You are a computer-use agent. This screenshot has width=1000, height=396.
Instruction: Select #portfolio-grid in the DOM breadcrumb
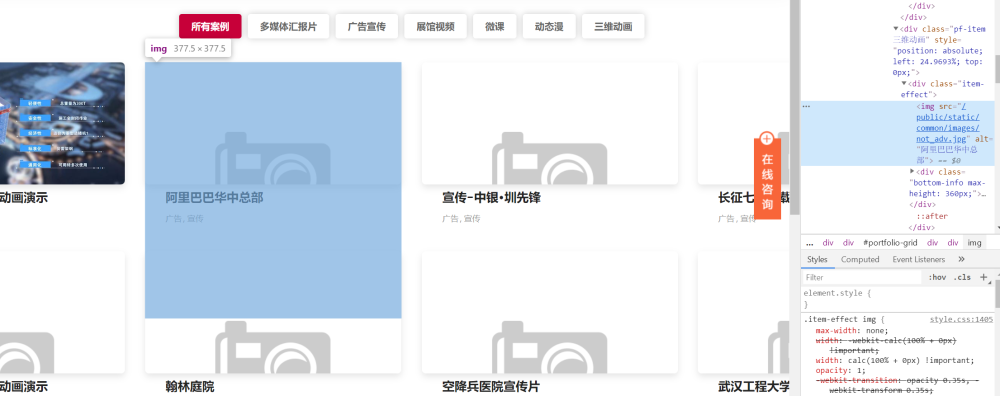click(x=890, y=243)
